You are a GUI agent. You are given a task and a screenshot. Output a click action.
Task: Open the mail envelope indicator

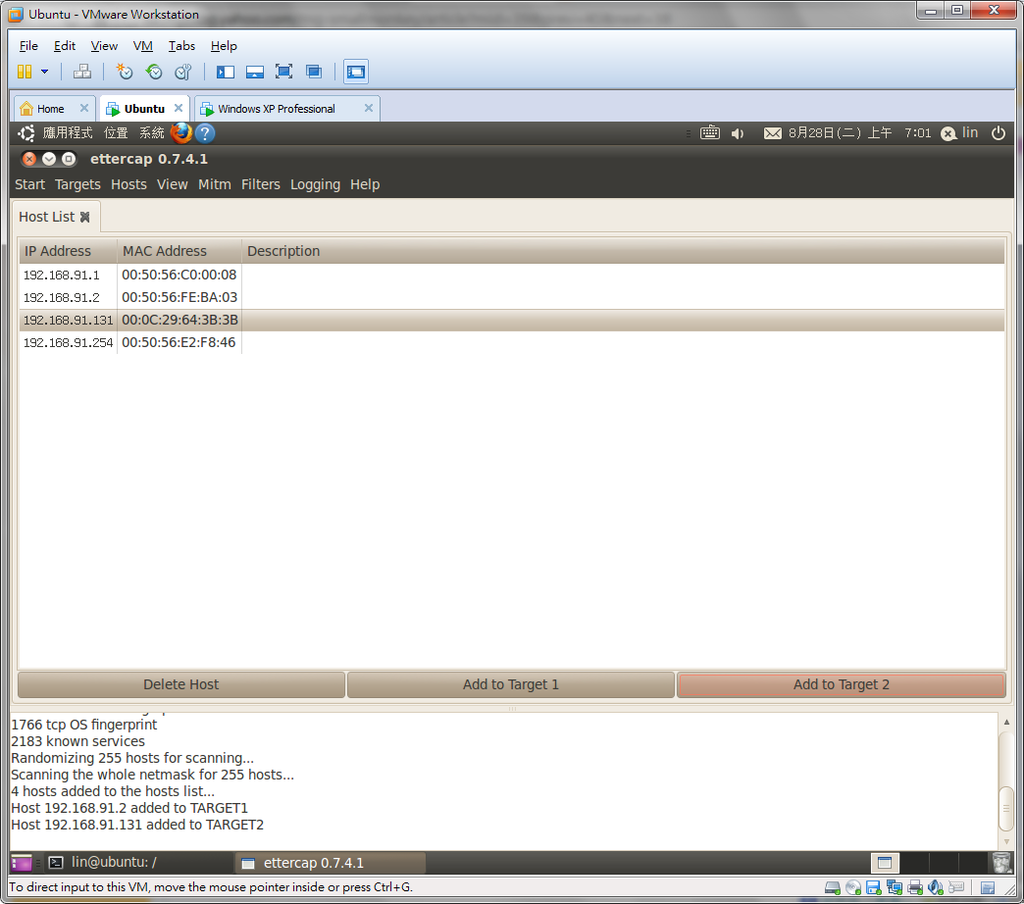(x=773, y=133)
